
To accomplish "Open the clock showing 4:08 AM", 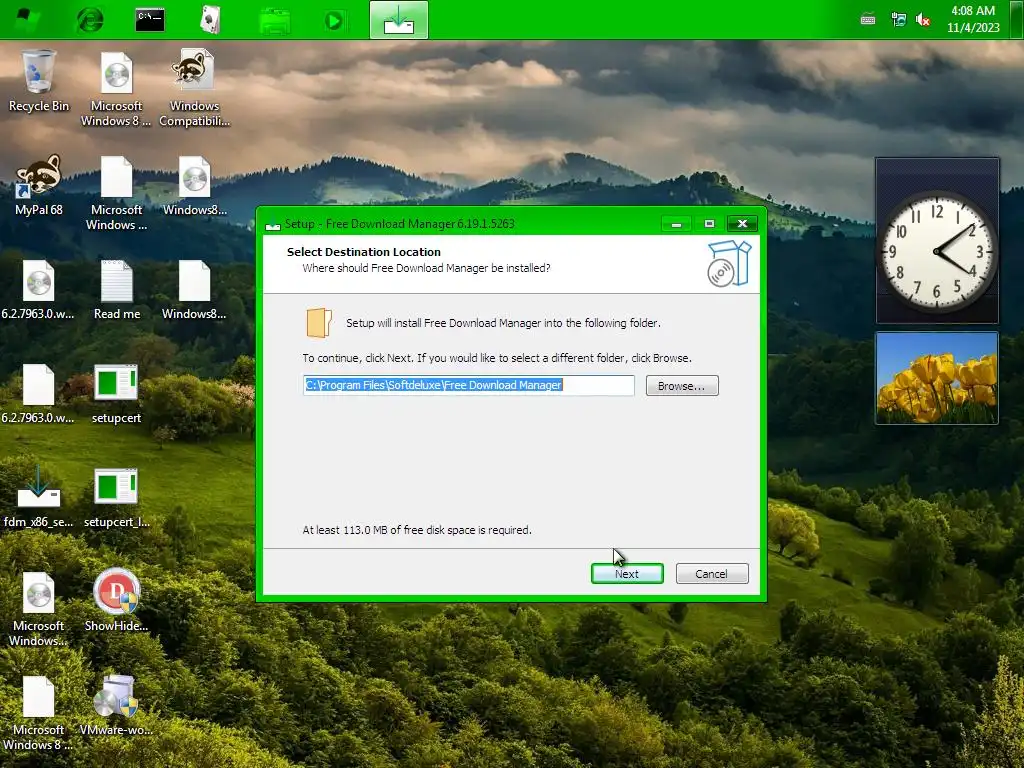I will [x=973, y=19].
